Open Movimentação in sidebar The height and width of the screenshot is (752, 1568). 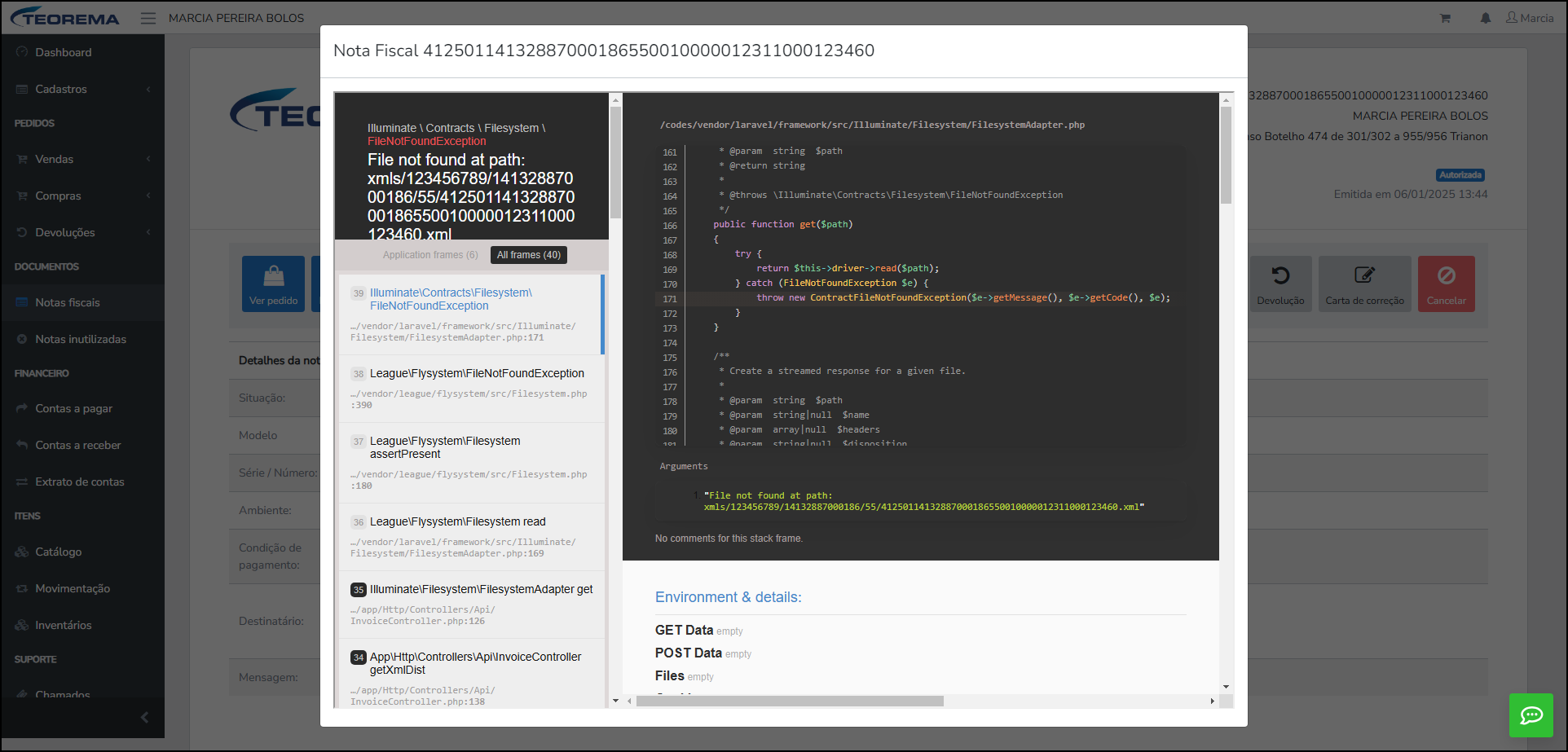[x=82, y=588]
